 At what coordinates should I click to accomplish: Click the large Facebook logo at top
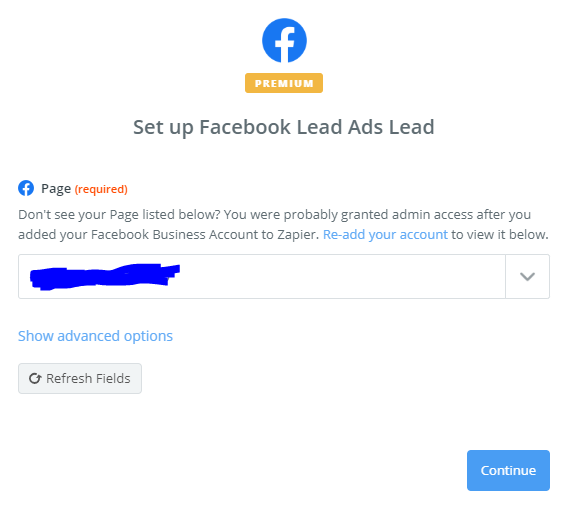click(x=284, y=40)
